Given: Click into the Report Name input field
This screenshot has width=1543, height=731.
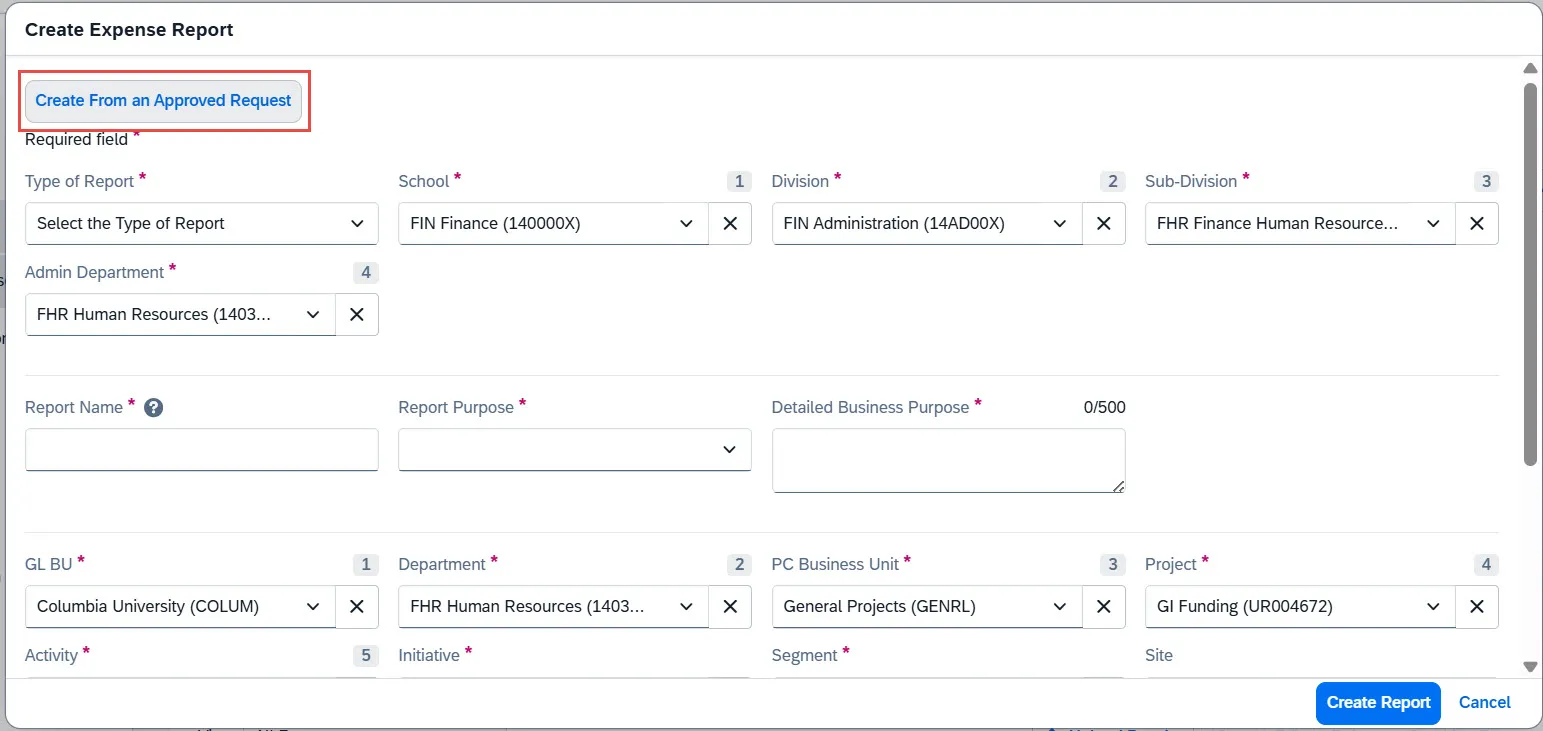Looking at the screenshot, I should click(x=202, y=450).
